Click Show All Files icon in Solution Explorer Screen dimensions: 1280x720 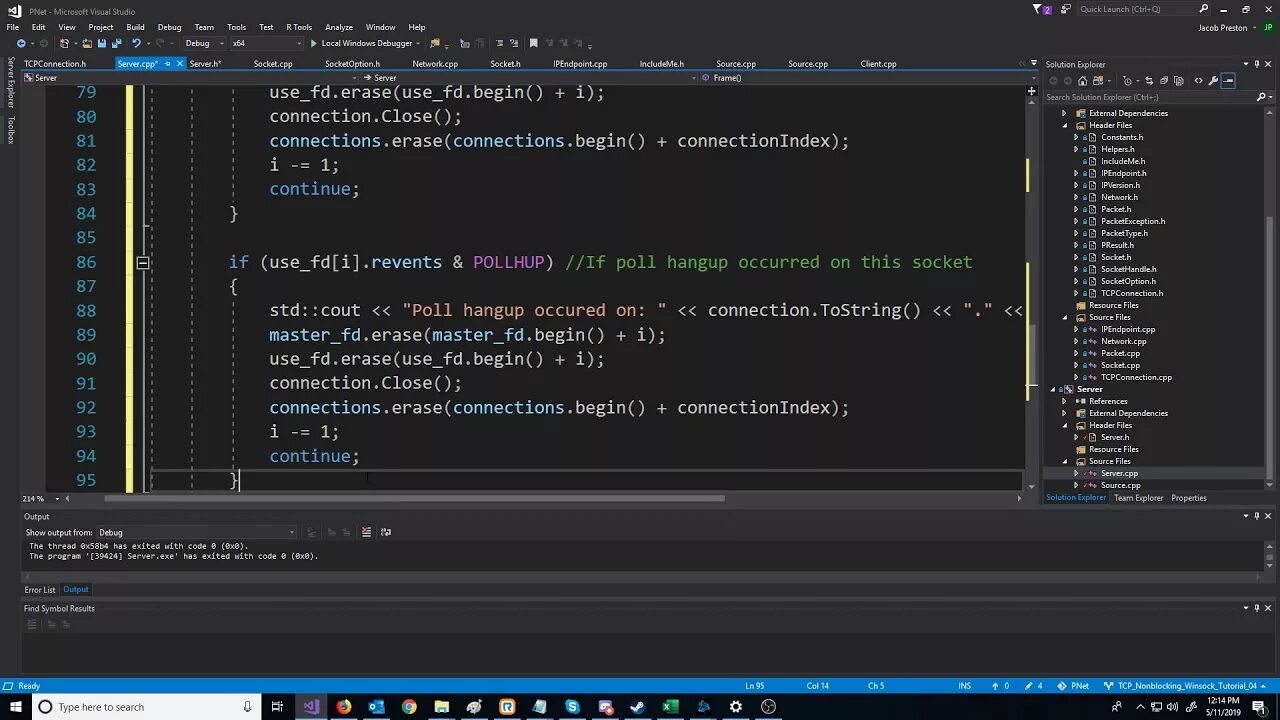click(1179, 81)
